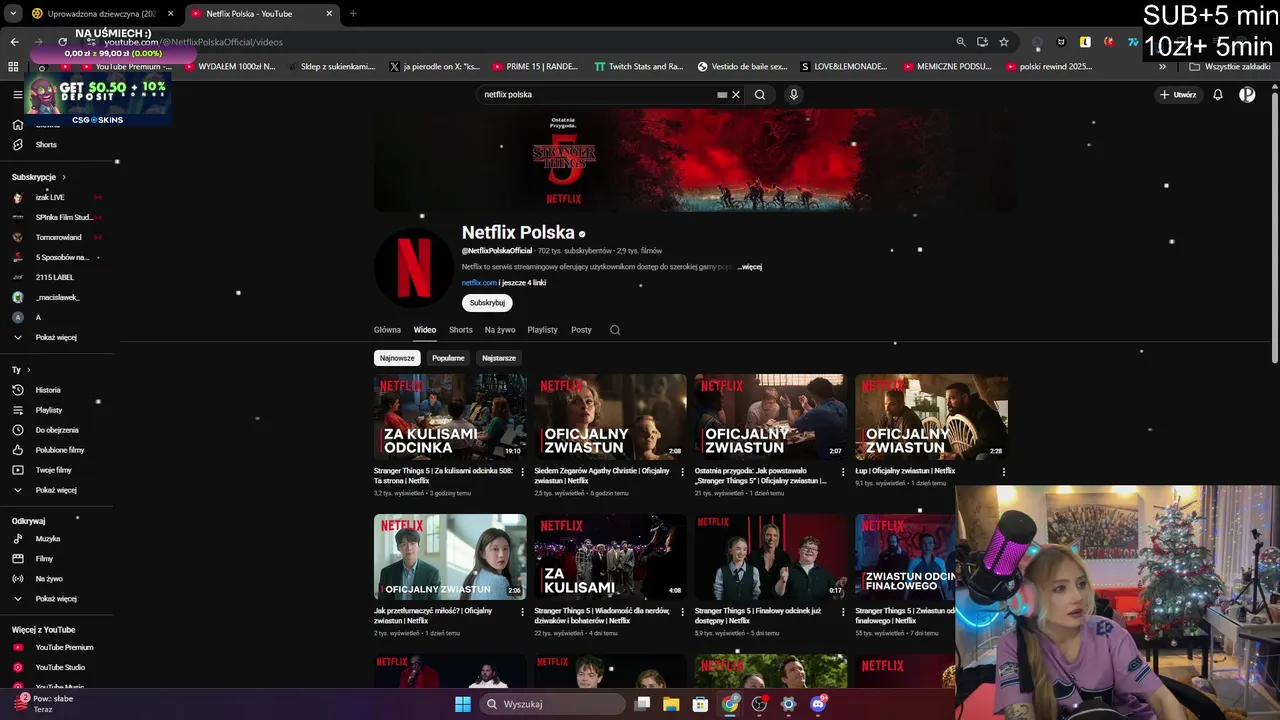Go back with browser back arrow
Screen dimensions: 1280x720
pyautogui.click(x=14, y=42)
